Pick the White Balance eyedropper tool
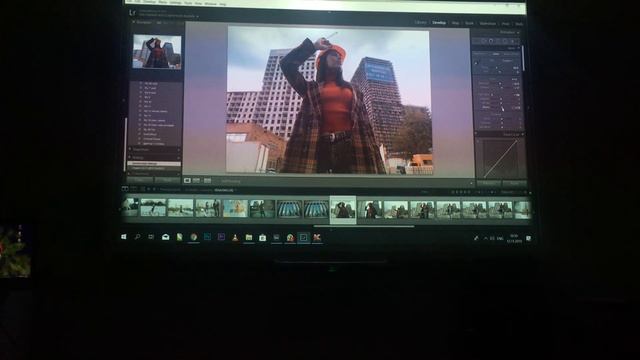This screenshot has width=640, height=360. [476, 63]
